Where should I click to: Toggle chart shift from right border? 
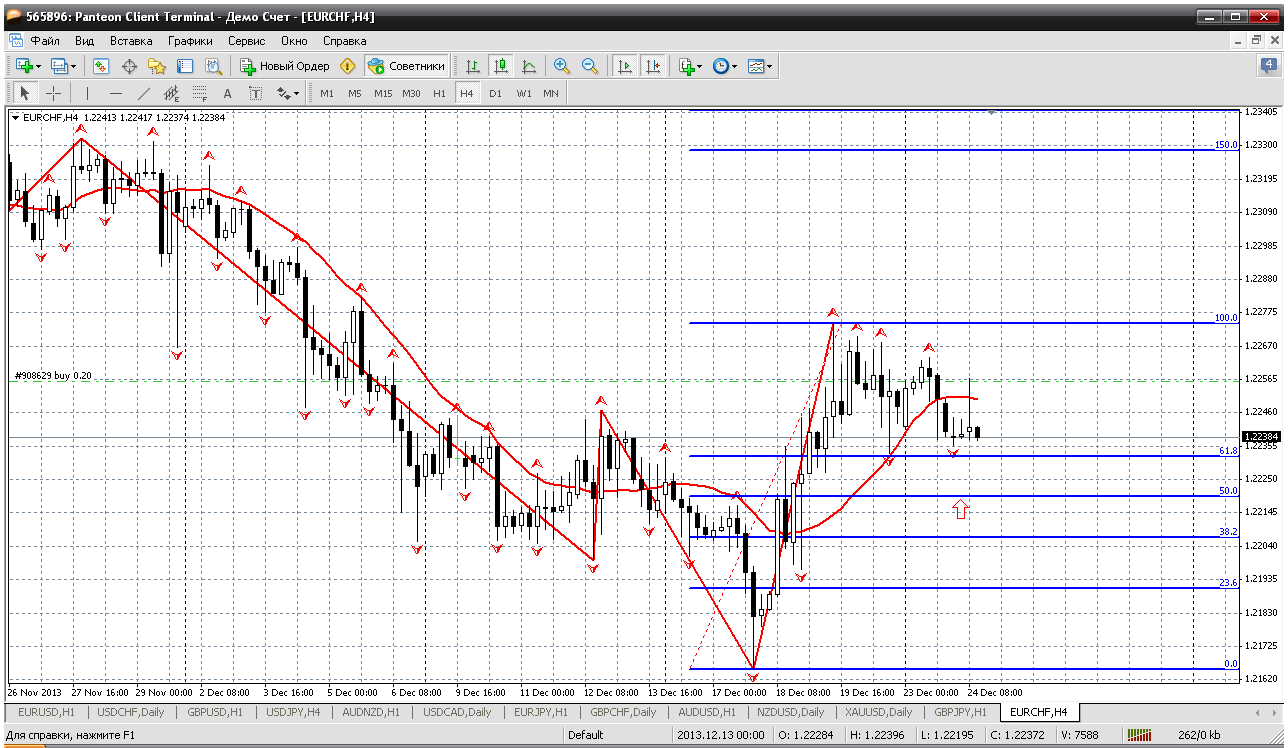point(653,66)
